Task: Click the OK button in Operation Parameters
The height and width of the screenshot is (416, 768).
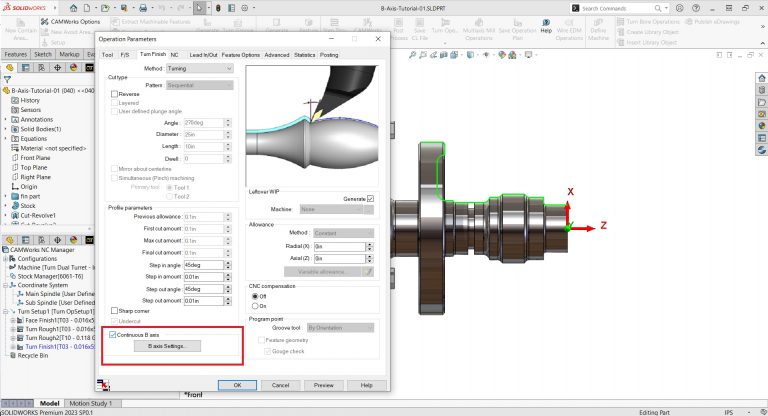Action: point(237,385)
